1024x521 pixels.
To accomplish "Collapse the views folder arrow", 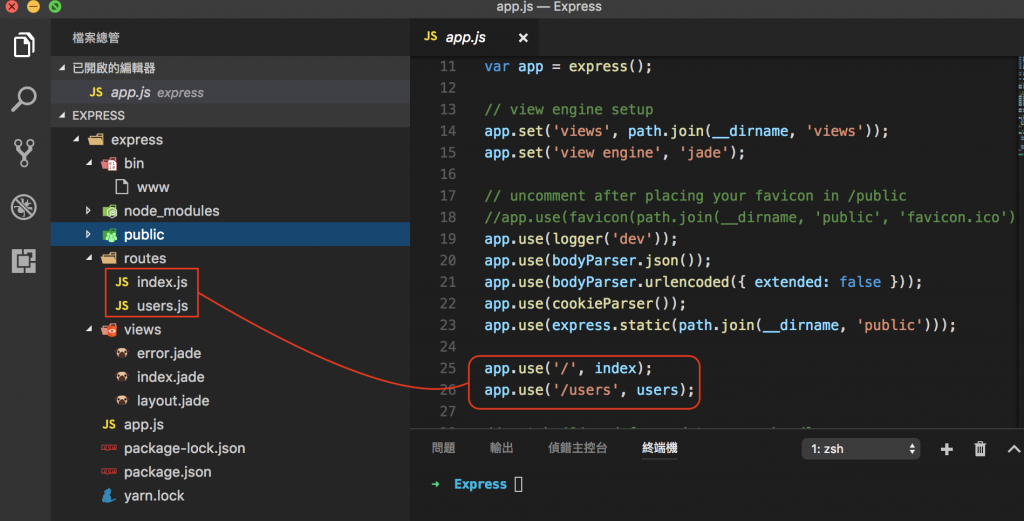I will [x=89, y=329].
